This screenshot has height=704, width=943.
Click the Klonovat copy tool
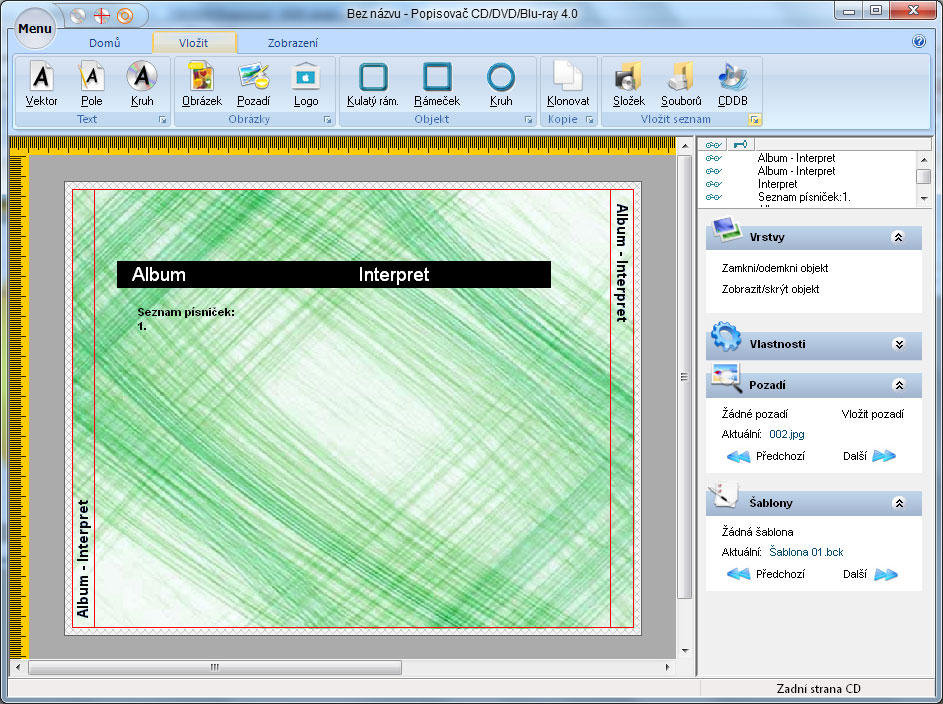click(568, 83)
